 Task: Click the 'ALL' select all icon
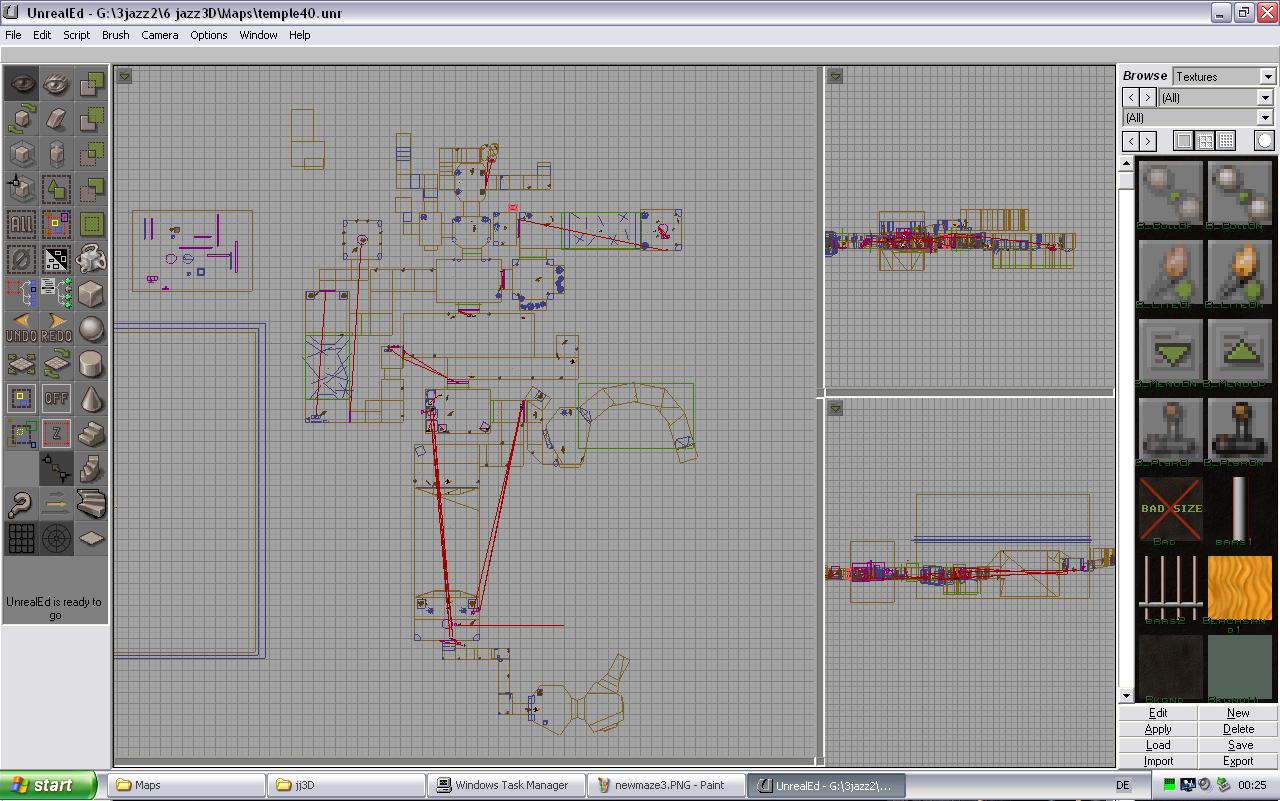click(21, 226)
